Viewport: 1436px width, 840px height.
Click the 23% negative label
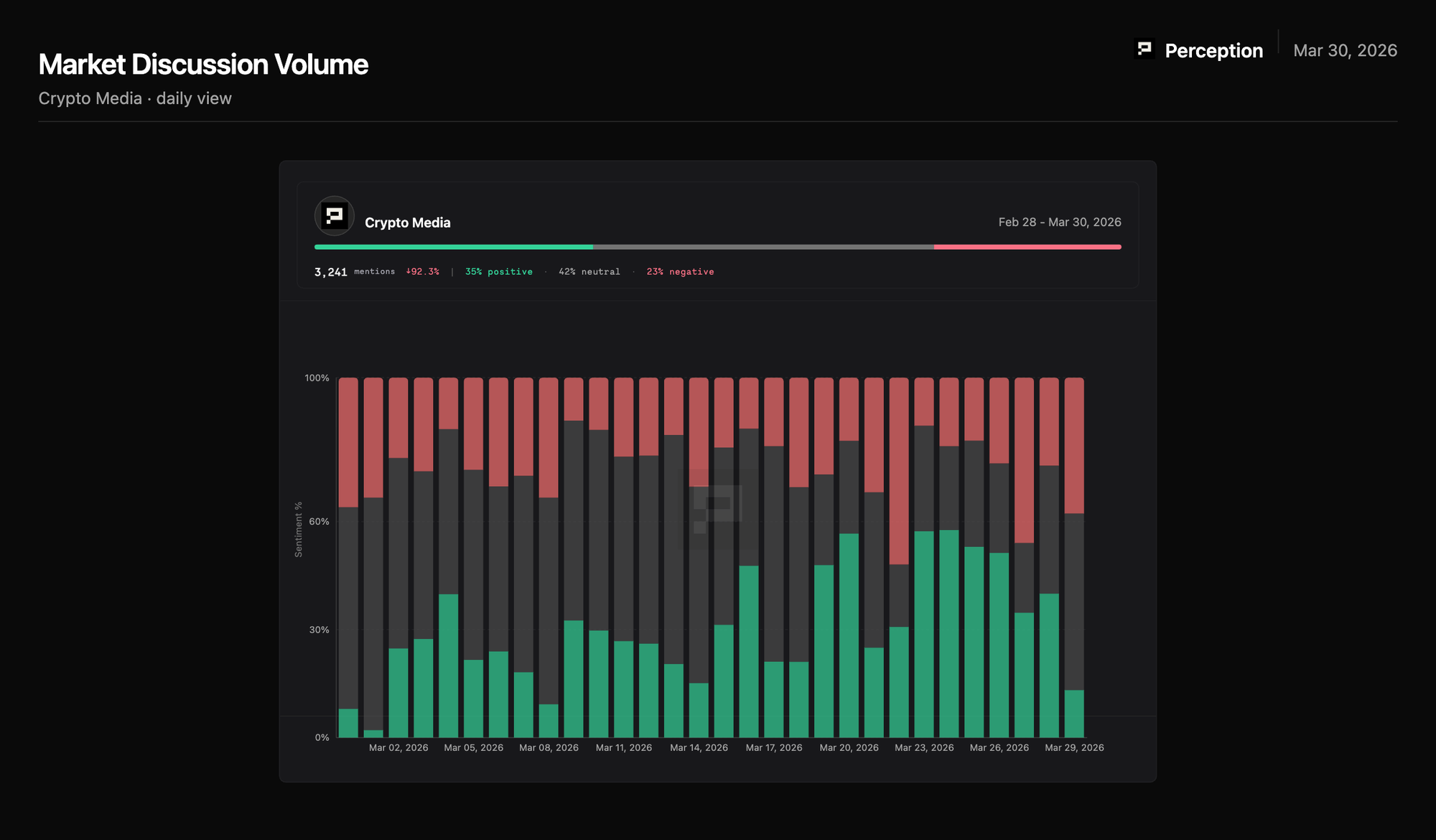coord(680,272)
